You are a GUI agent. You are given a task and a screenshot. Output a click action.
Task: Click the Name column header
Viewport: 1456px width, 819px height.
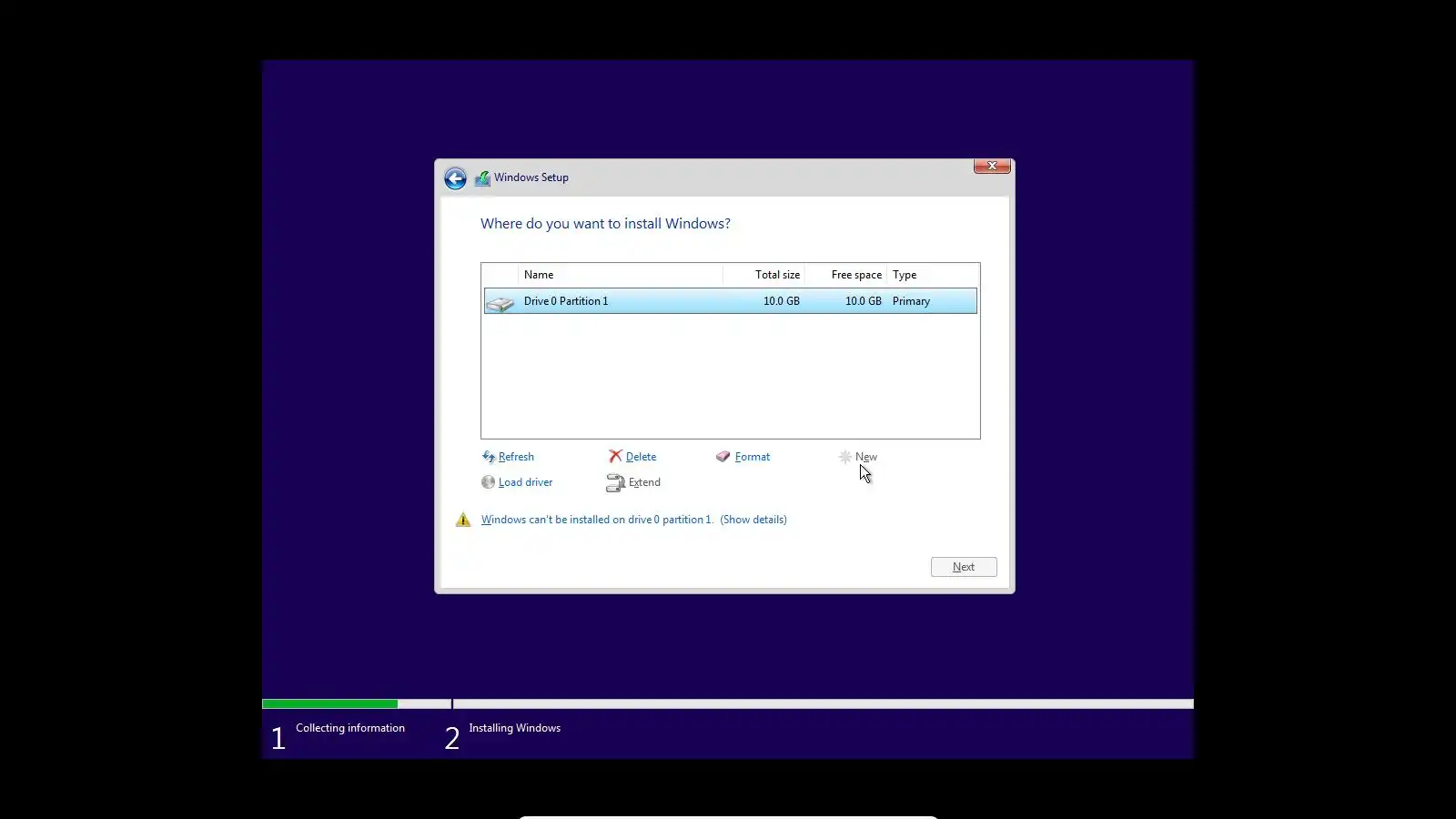(x=621, y=275)
